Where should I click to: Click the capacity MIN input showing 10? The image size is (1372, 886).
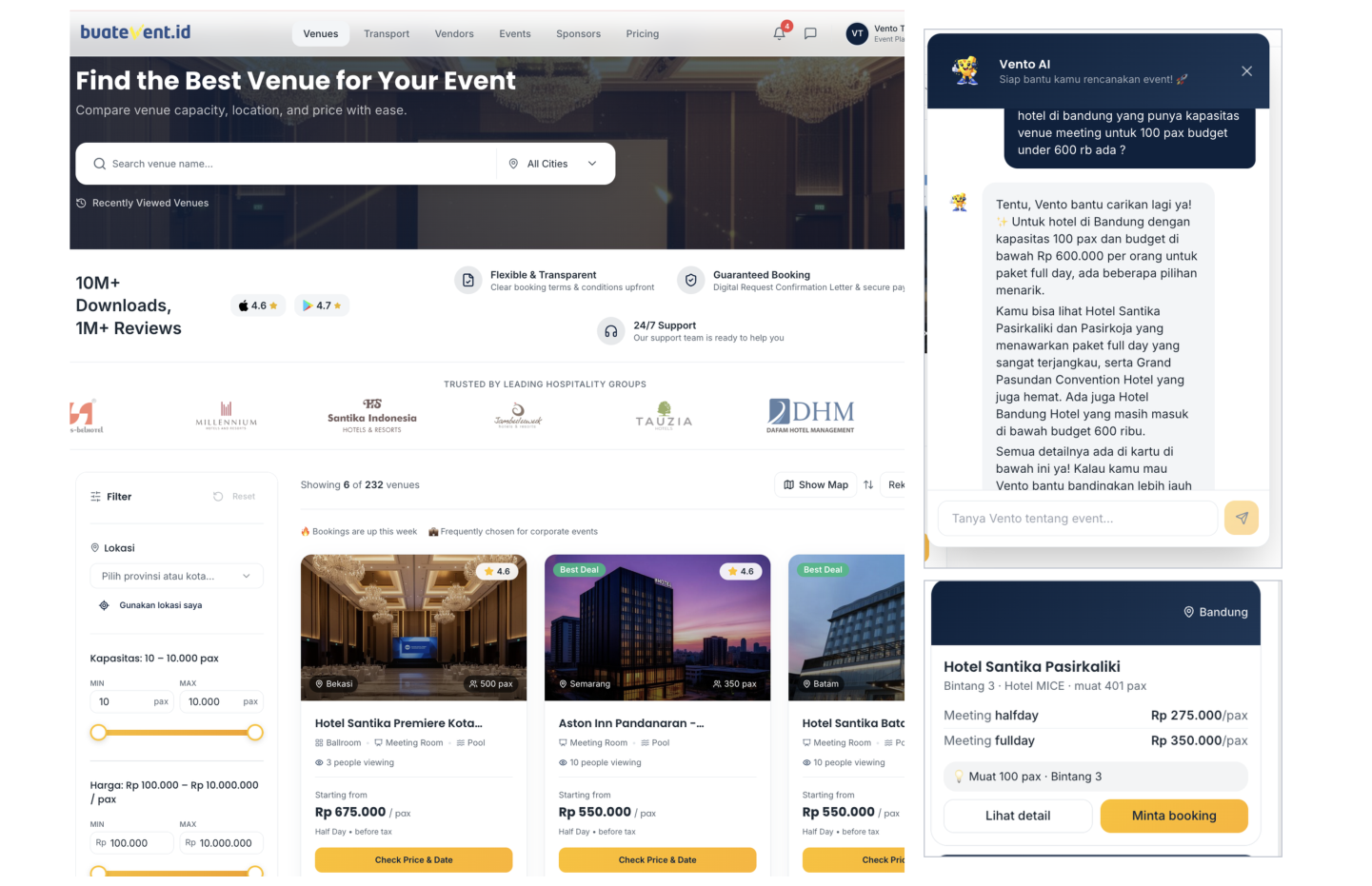click(x=130, y=701)
